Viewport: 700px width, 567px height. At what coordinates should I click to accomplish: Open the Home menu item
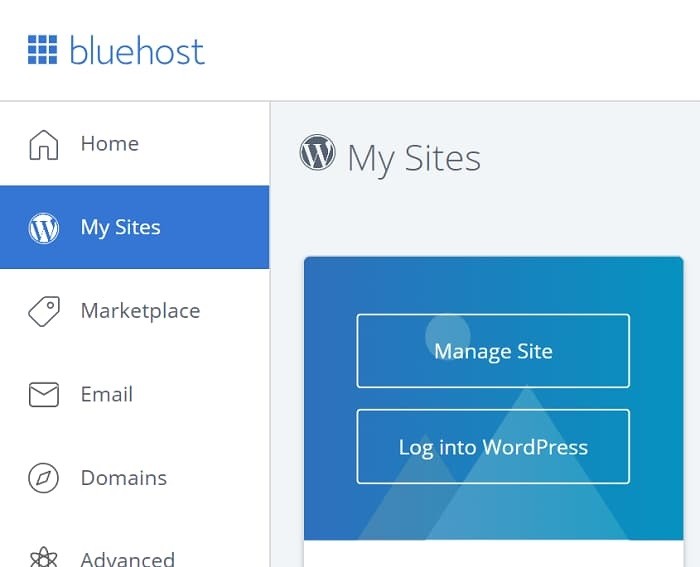click(x=134, y=144)
